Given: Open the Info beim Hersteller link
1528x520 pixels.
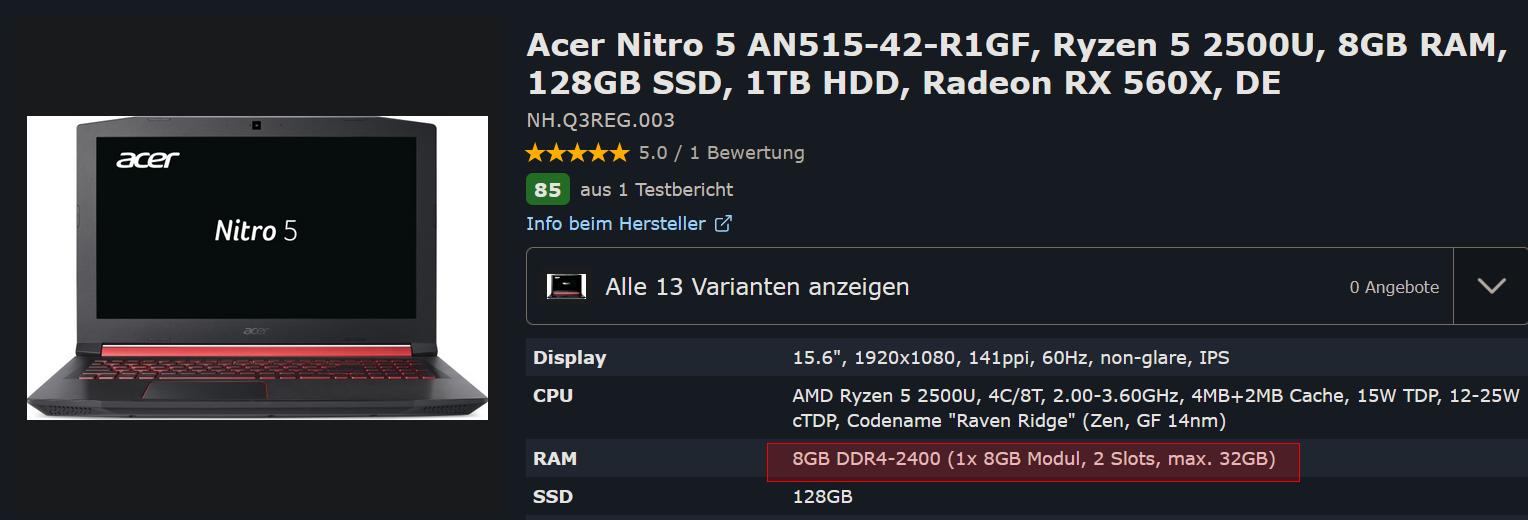Looking at the screenshot, I should coord(616,224).
